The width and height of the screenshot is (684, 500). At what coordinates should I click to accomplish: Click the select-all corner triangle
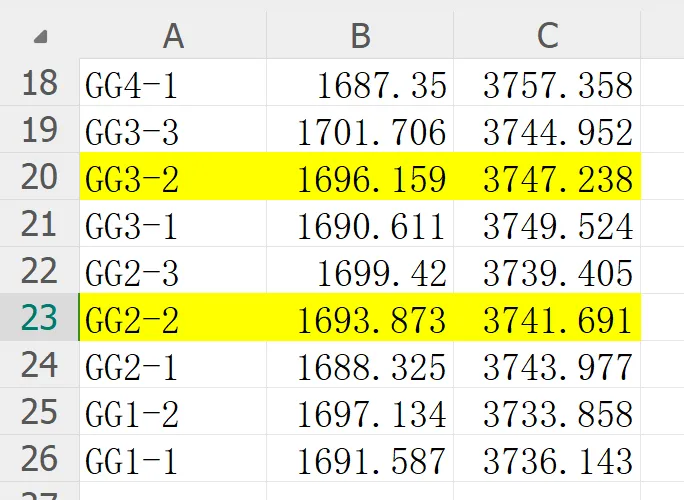[40, 37]
